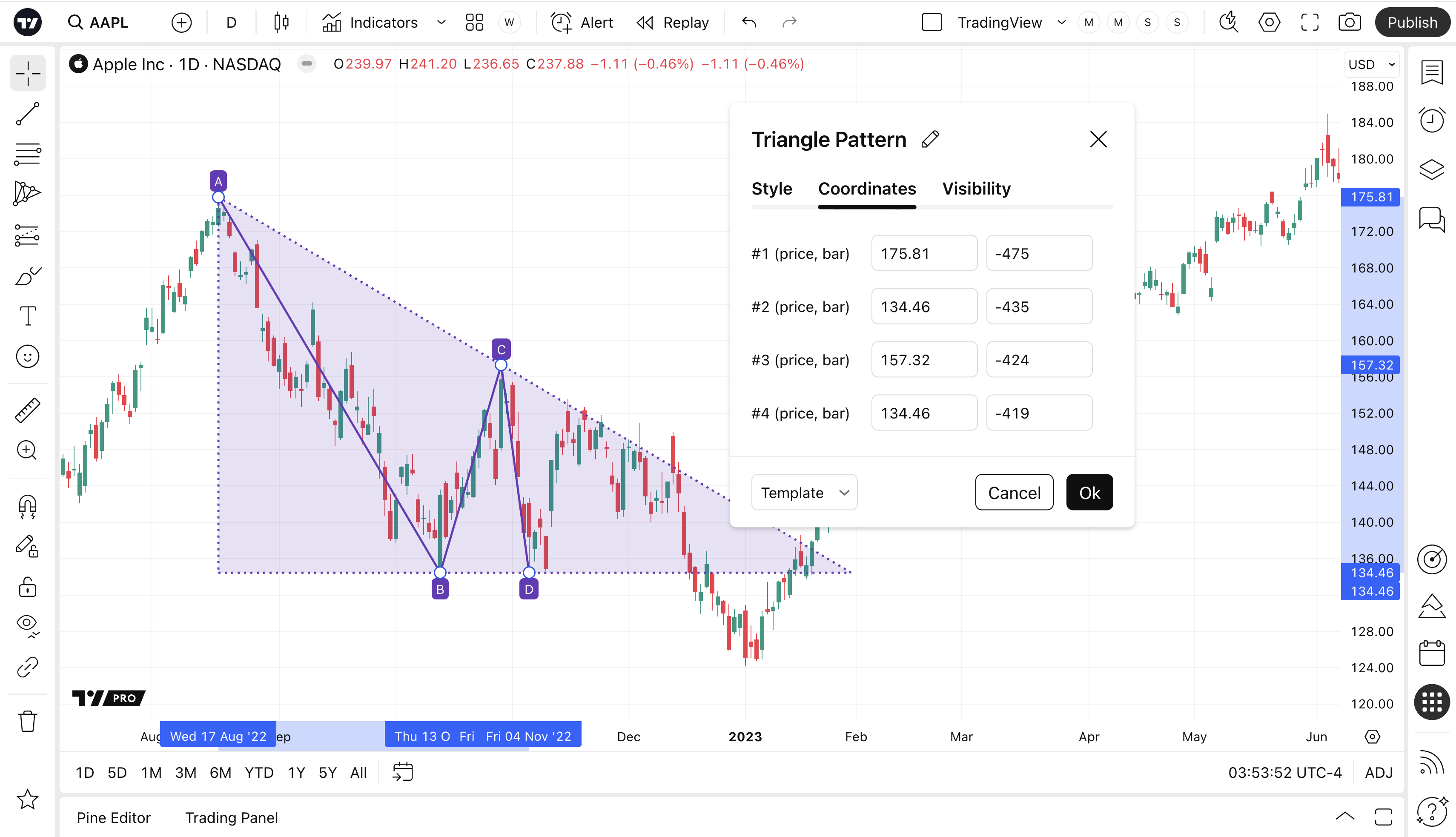Delete drawings with the trash icon
This screenshot has height=837, width=1456.
click(27, 721)
